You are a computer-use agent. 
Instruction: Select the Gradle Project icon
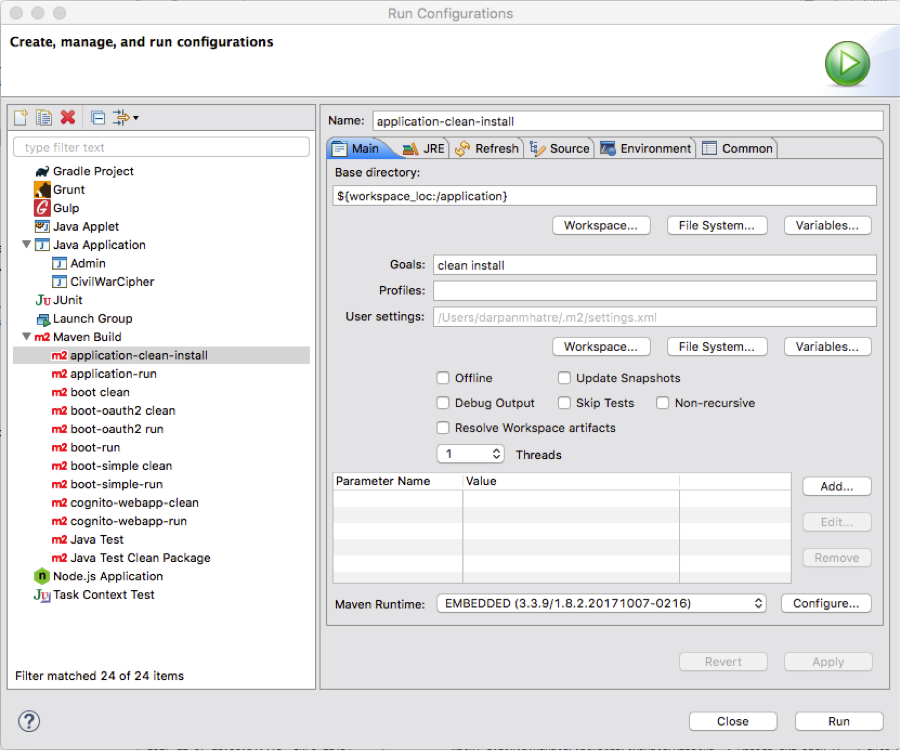point(42,171)
